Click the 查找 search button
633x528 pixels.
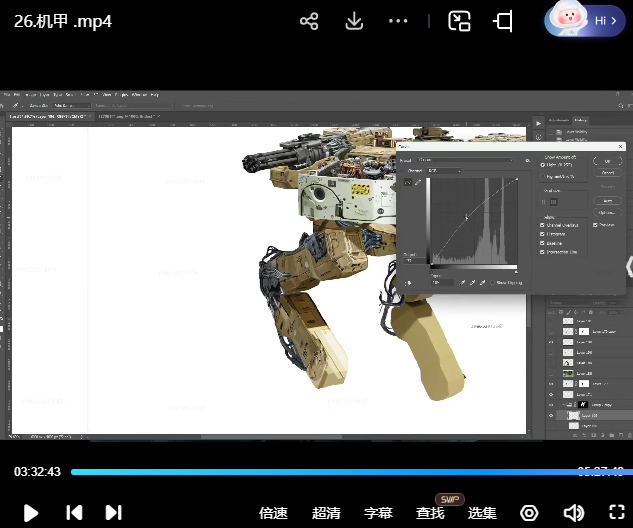pos(430,513)
